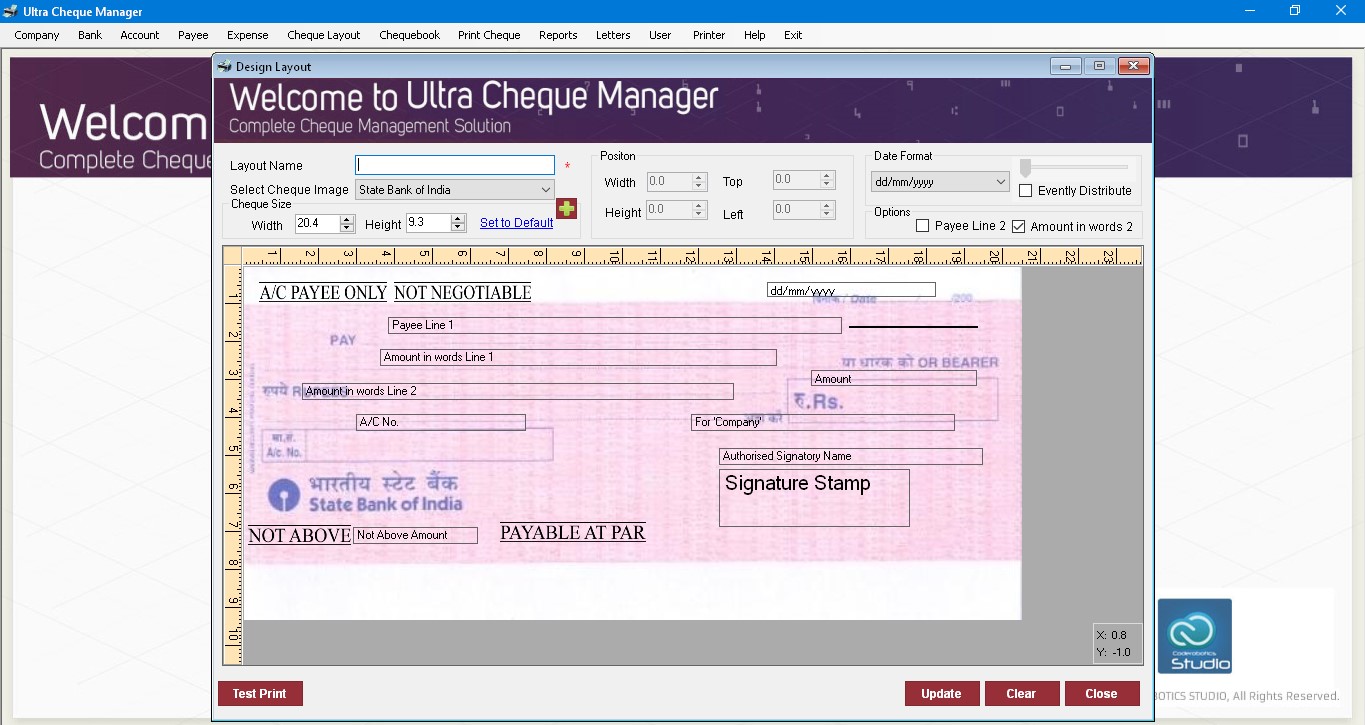Click the red Close button
1365x725 pixels.
click(x=1101, y=694)
